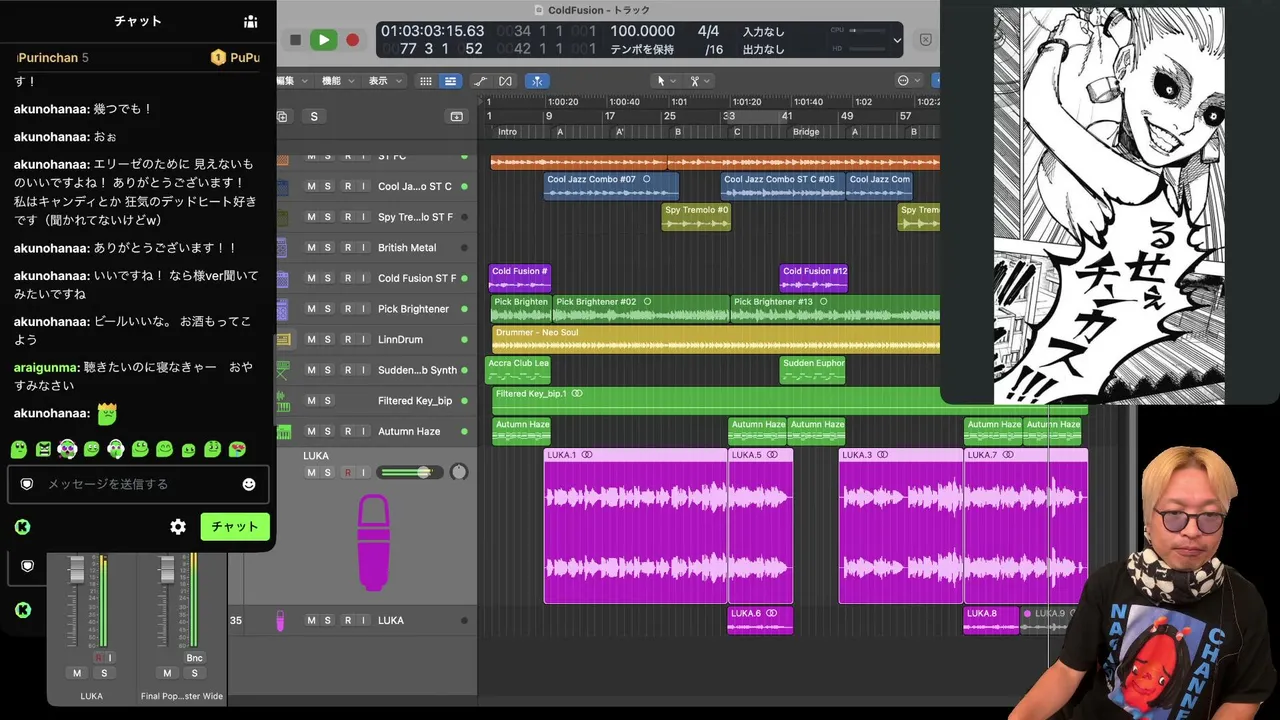Select the LUKA.1 audio region

(x=635, y=526)
